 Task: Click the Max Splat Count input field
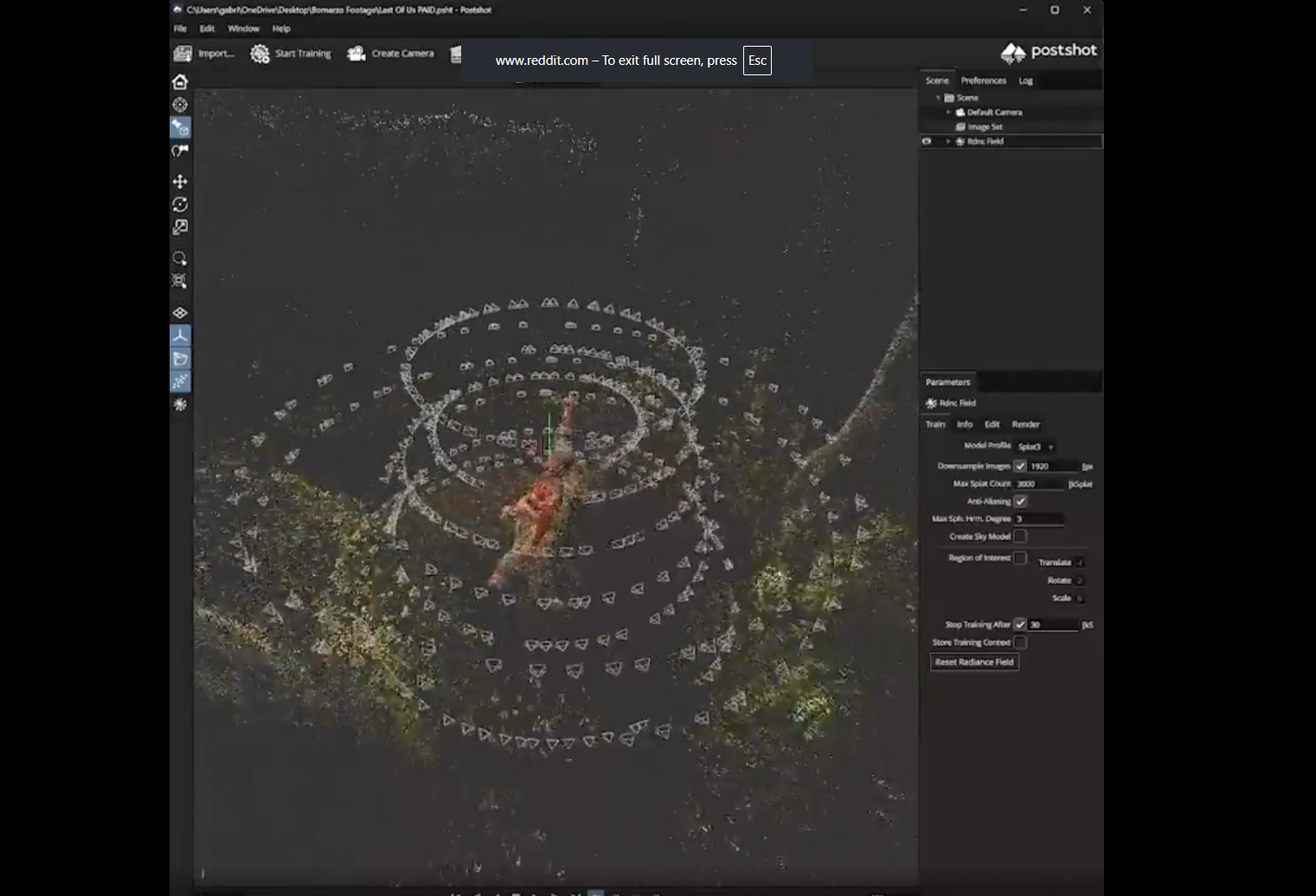tap(1039, 483)
